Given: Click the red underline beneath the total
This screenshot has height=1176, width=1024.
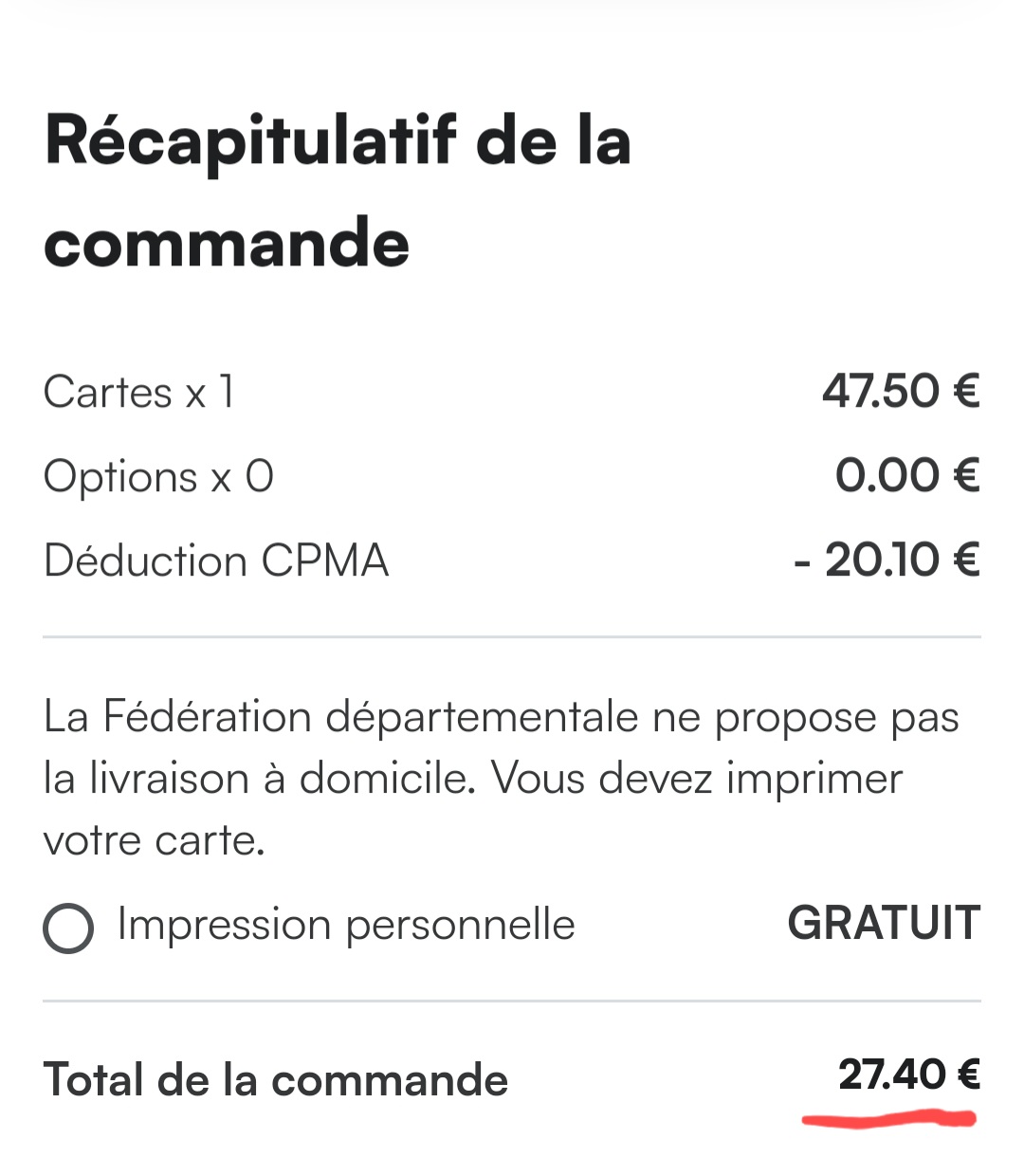Looking at the screenshot, I should tap(888, 1120).
